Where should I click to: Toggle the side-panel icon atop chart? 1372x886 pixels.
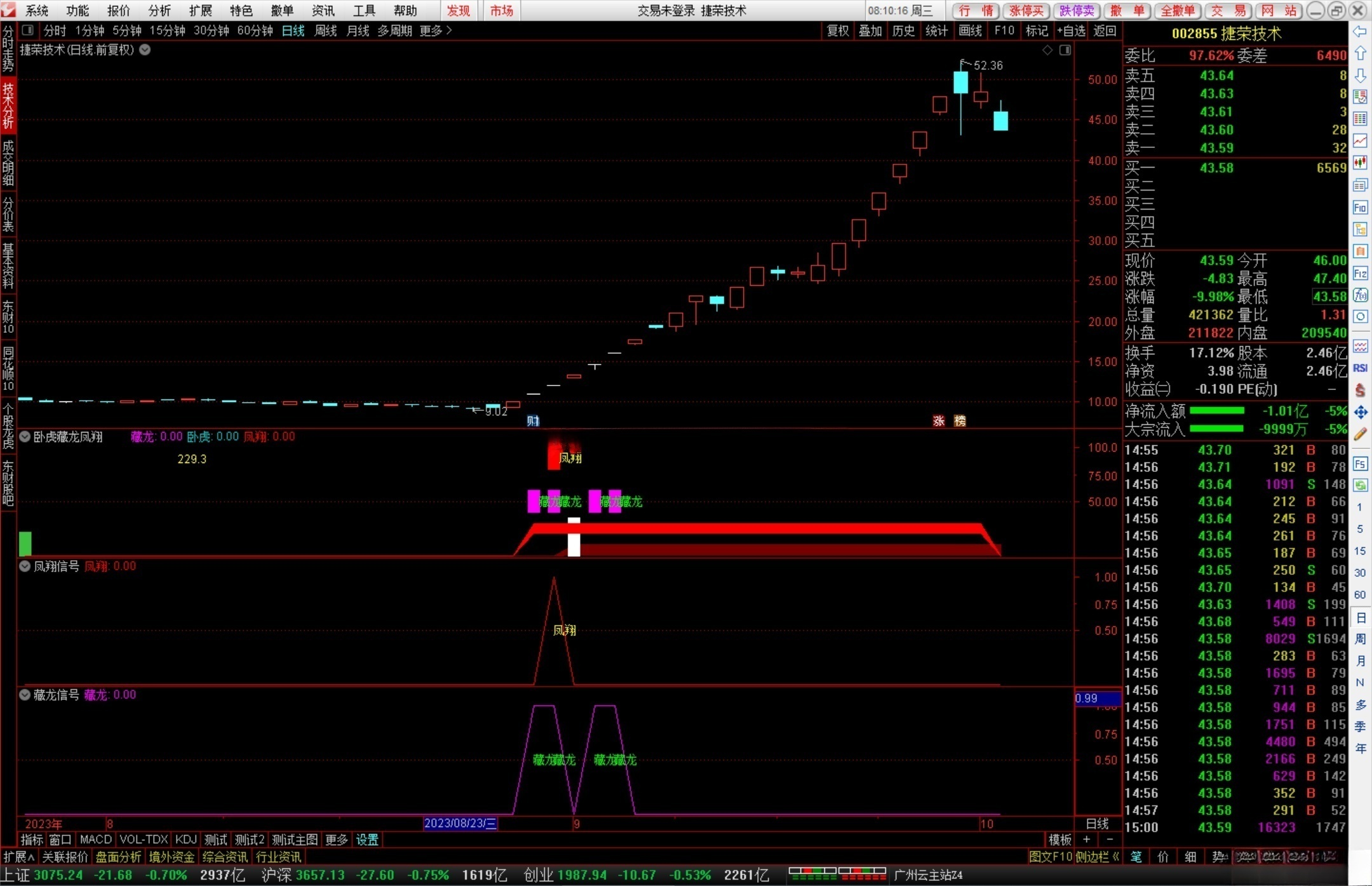pos(1065,50)
